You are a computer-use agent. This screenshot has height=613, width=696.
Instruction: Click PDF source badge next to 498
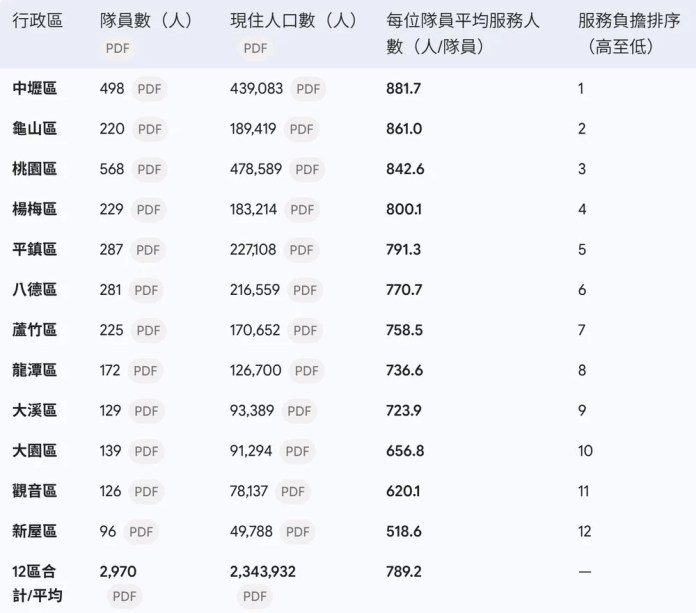(x=149, y=89)
